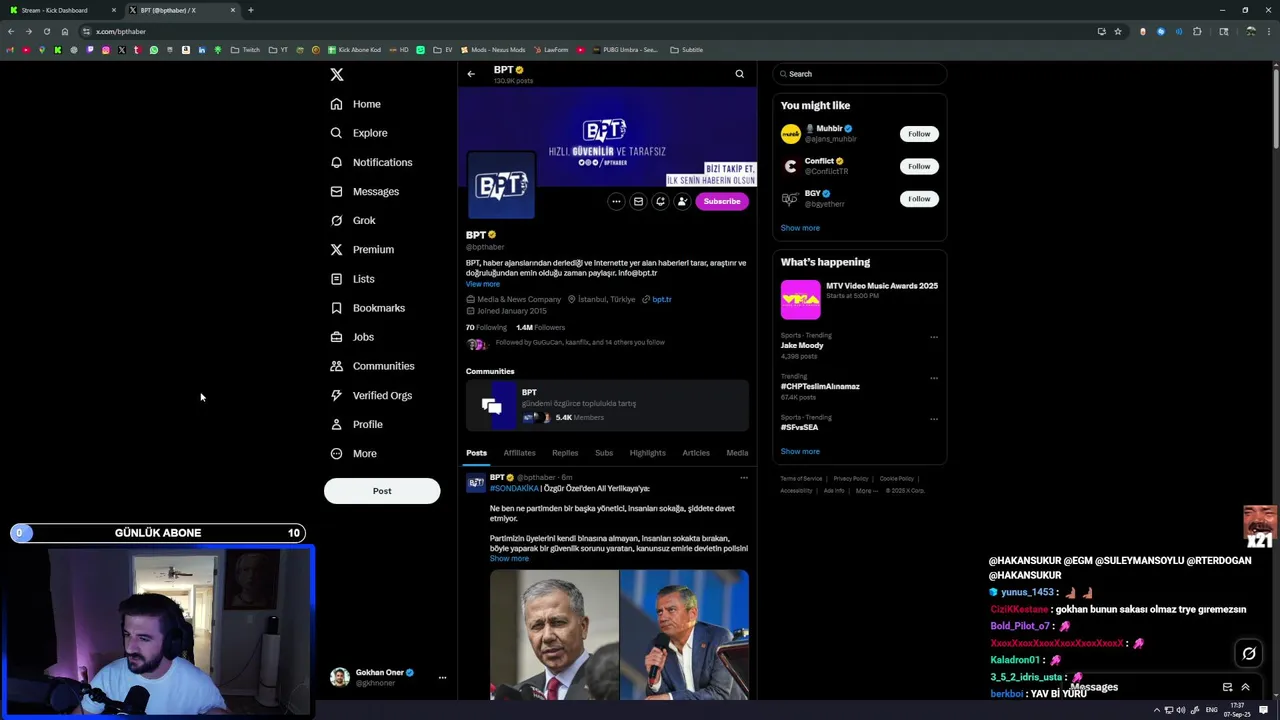
Task: Click the X logo in the sidebar
Action: tap(337, 75)
